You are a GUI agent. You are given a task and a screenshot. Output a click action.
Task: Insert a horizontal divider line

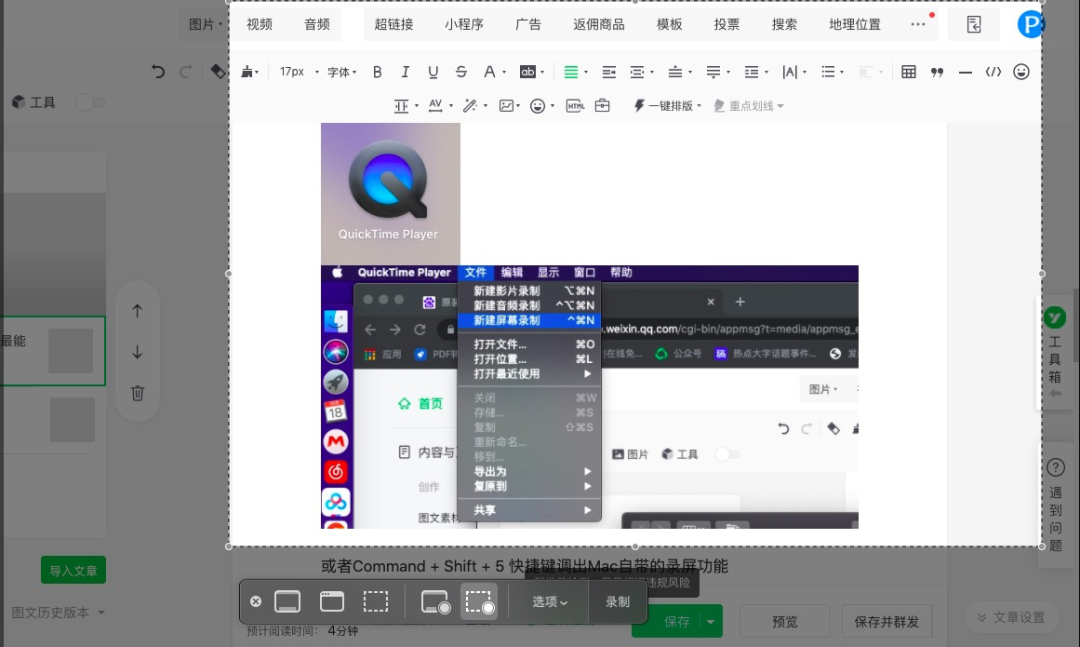(x=965, y=72)
